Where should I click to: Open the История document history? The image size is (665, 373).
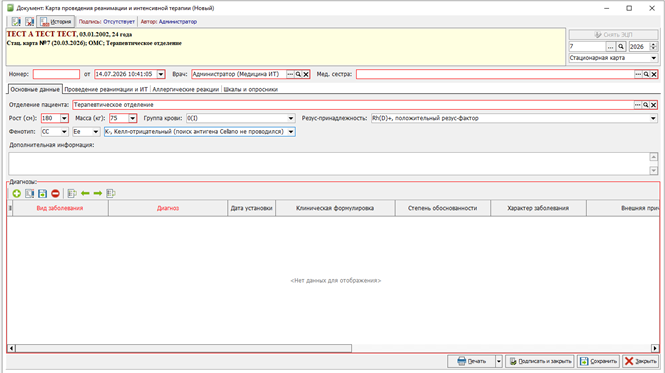click(x=56, y=21)
